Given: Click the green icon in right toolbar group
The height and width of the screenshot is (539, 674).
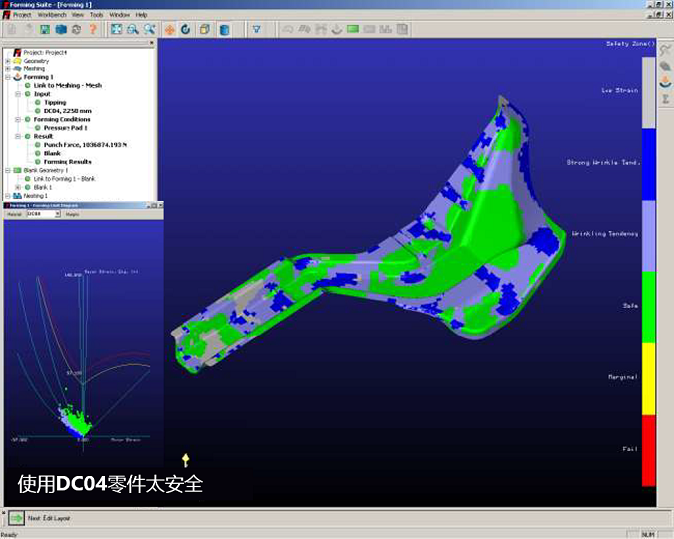Looking at the screenshot, I should pos(353,30).
